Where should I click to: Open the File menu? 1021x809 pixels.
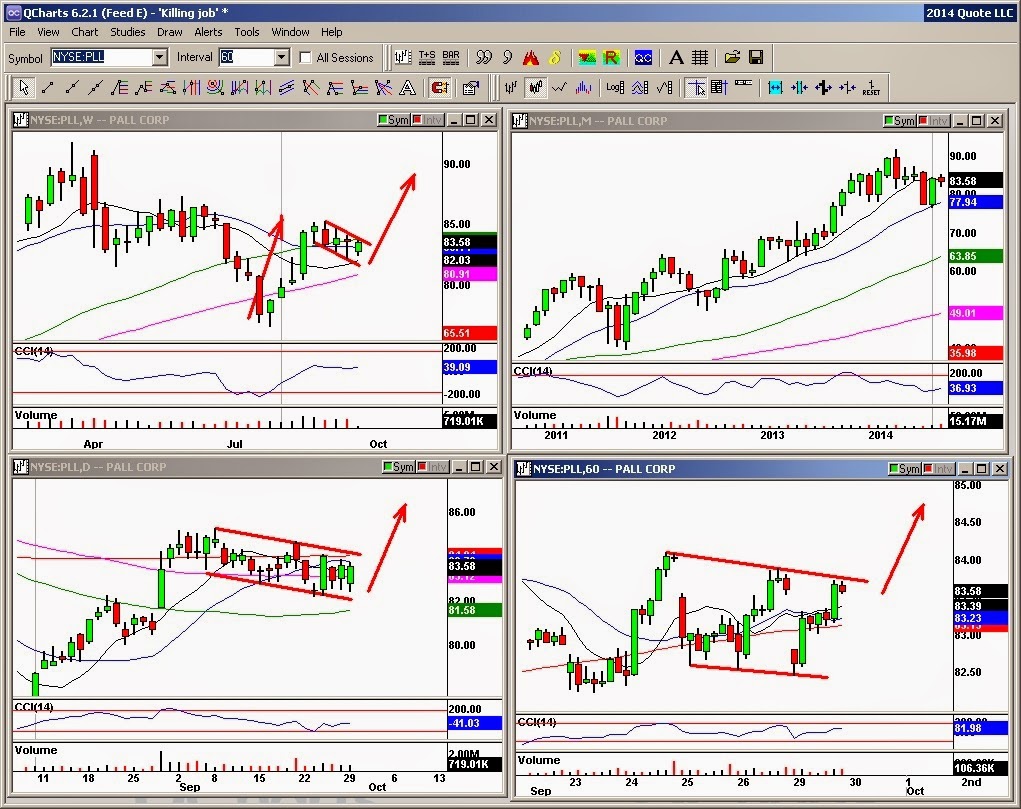pos(18,32)
